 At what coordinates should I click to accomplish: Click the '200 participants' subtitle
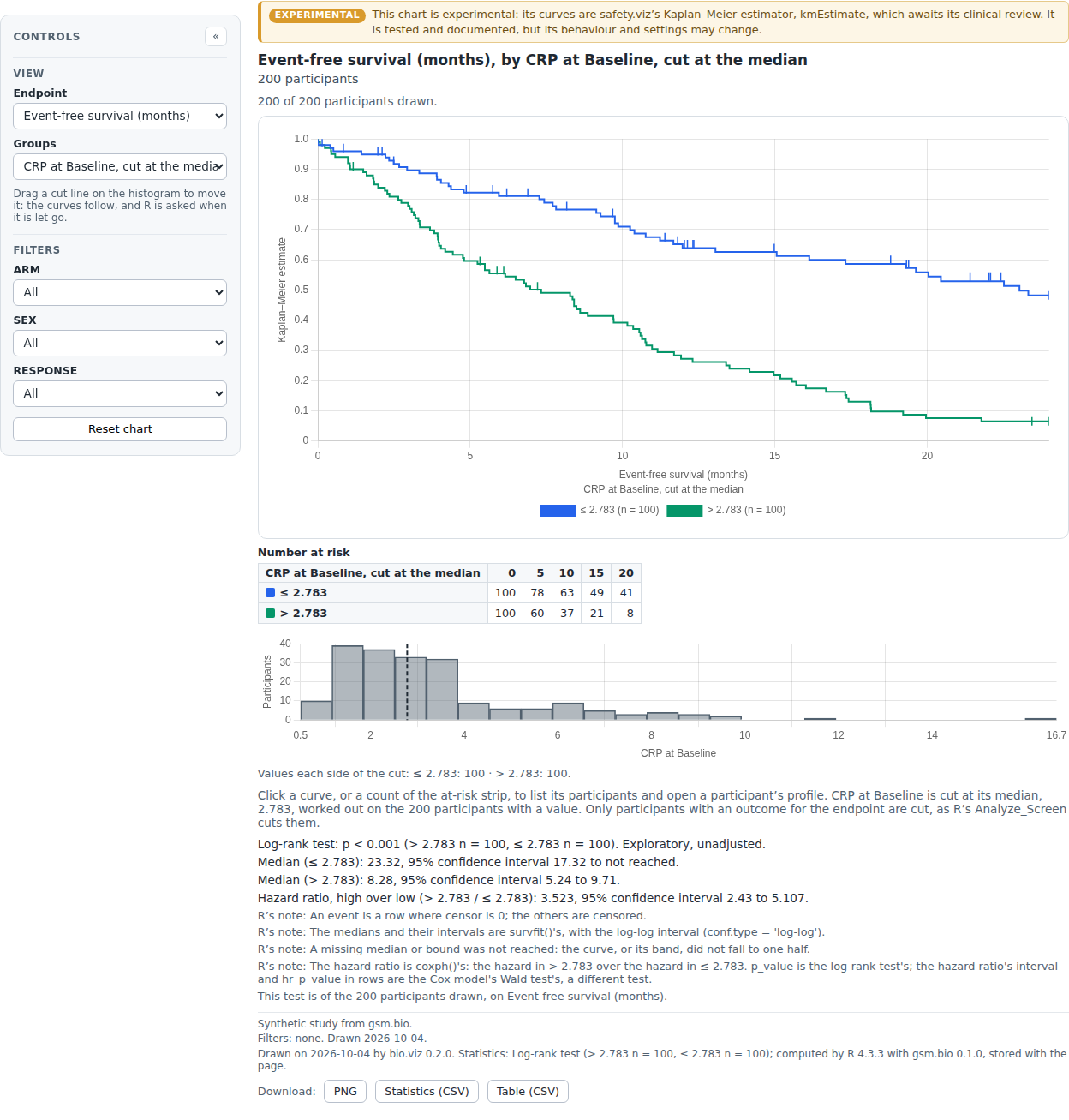click(308, 80)
